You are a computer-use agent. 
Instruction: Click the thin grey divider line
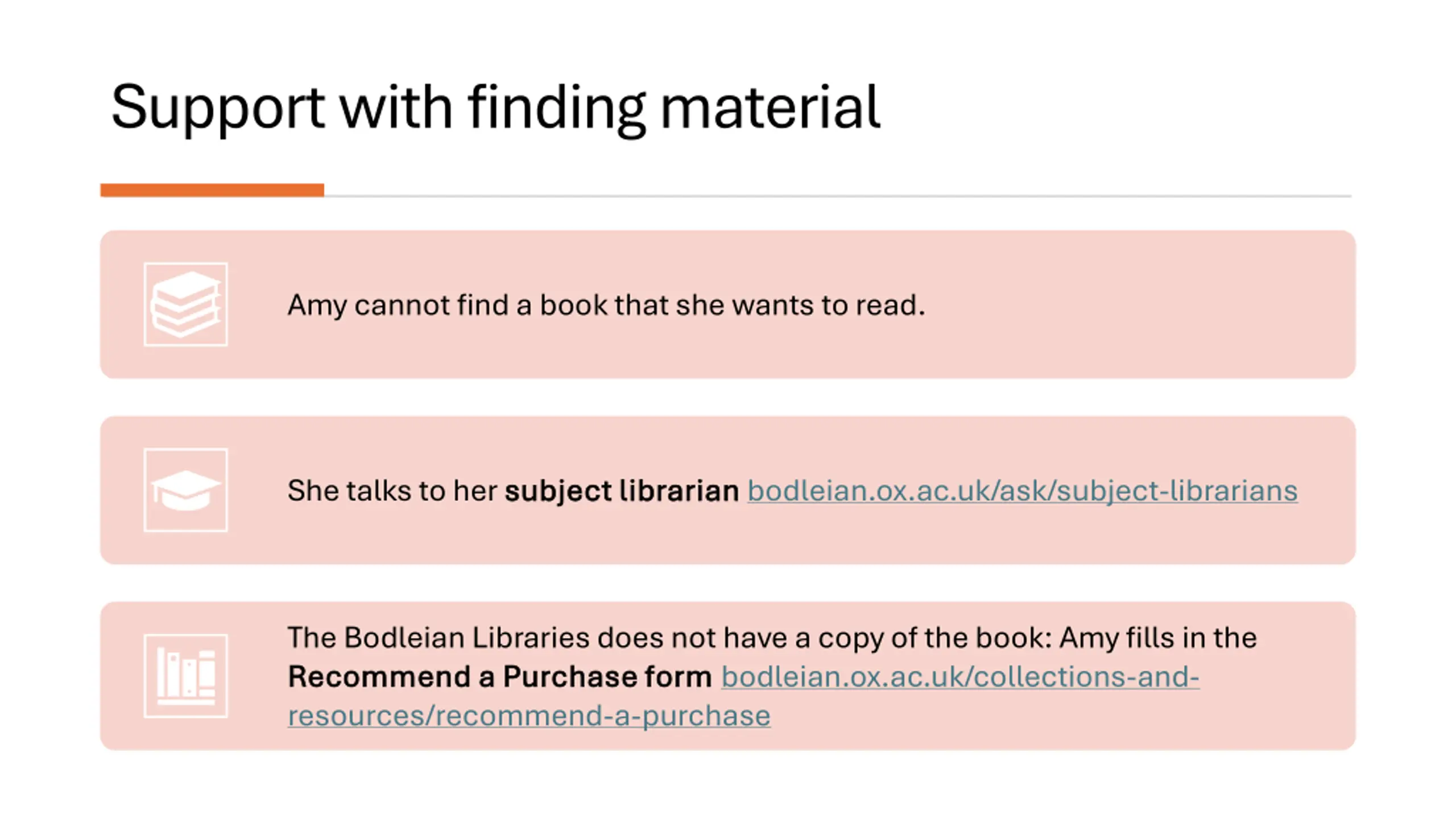(x=838, y=196)
